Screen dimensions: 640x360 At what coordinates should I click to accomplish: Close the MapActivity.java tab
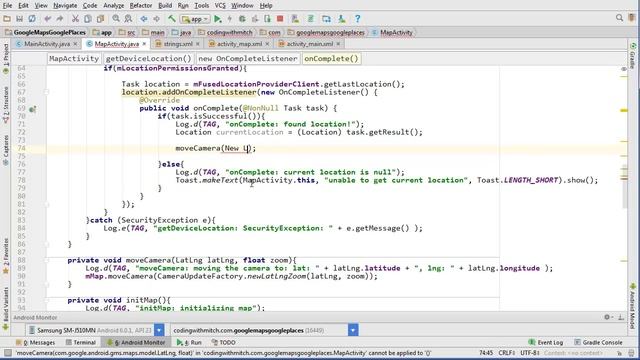tap(144, 44)
